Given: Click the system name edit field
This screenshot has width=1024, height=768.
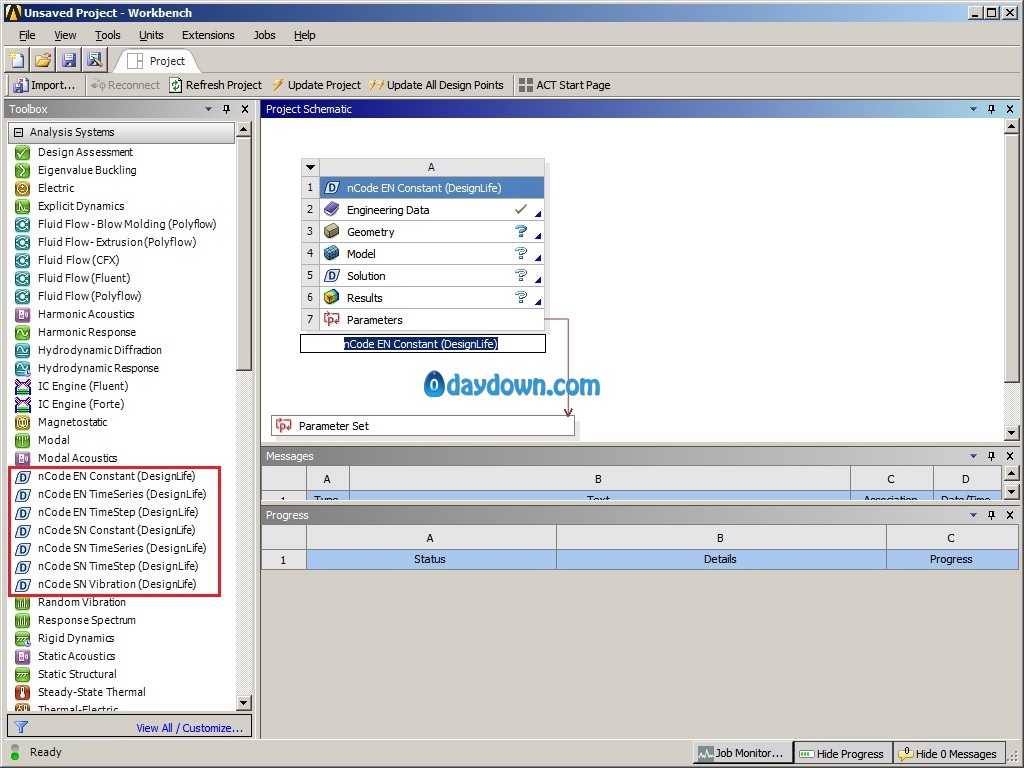Looking at the screenshot, I should [423, 344].
